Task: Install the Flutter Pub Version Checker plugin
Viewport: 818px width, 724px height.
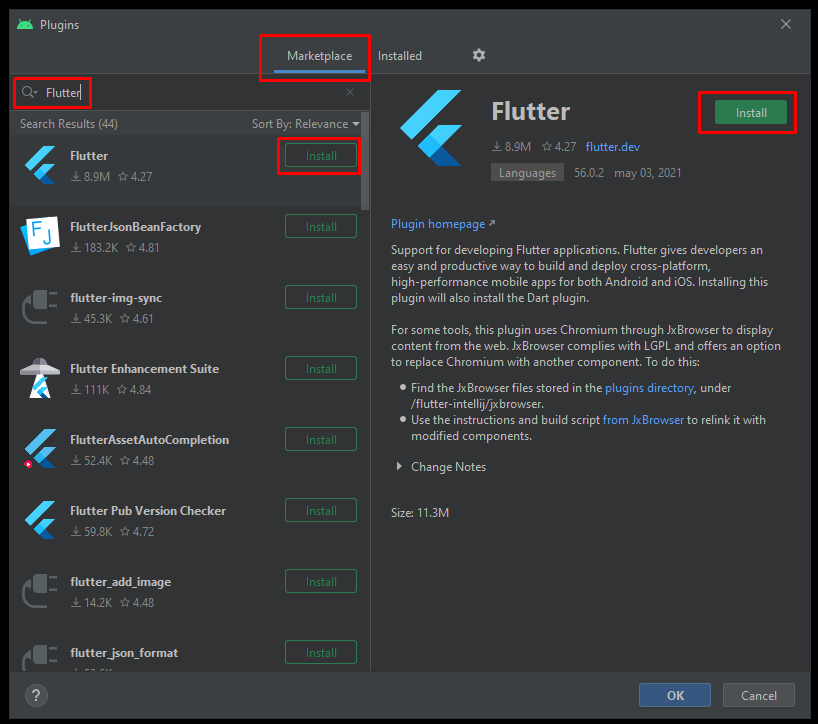Action: 321,510
